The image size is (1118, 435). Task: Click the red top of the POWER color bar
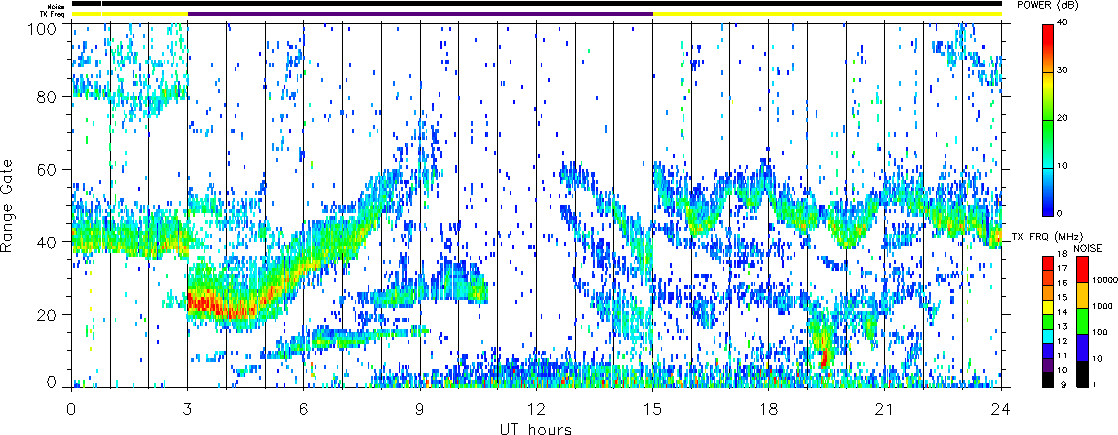pyautogui.click(x=1048, y=28)
